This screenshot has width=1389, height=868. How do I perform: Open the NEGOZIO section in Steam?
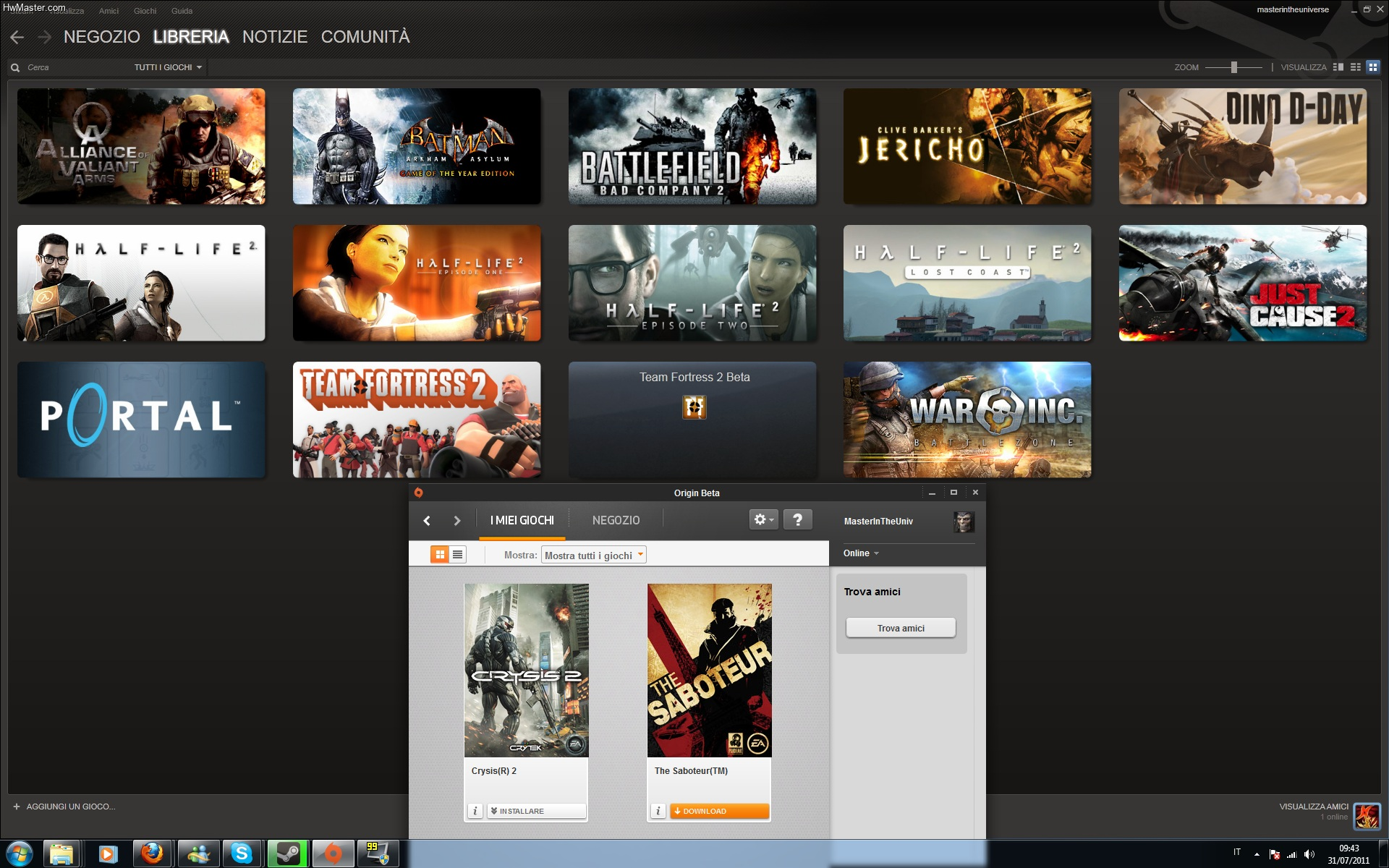tap(102, 37)
